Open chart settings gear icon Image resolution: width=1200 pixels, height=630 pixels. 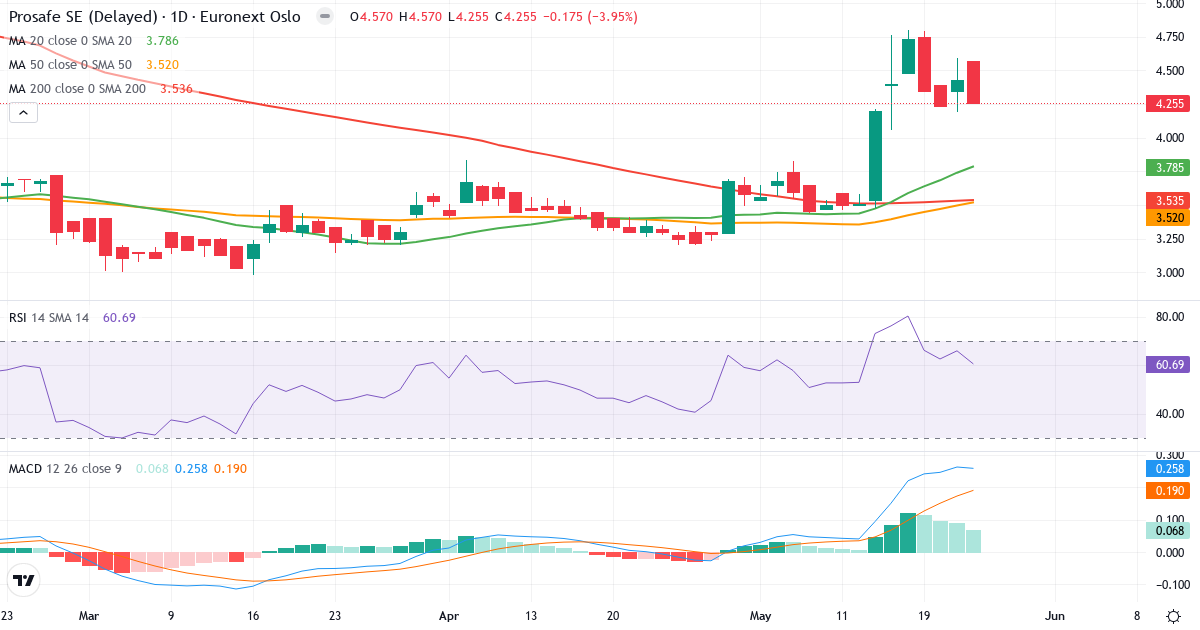pos(1172,615)
